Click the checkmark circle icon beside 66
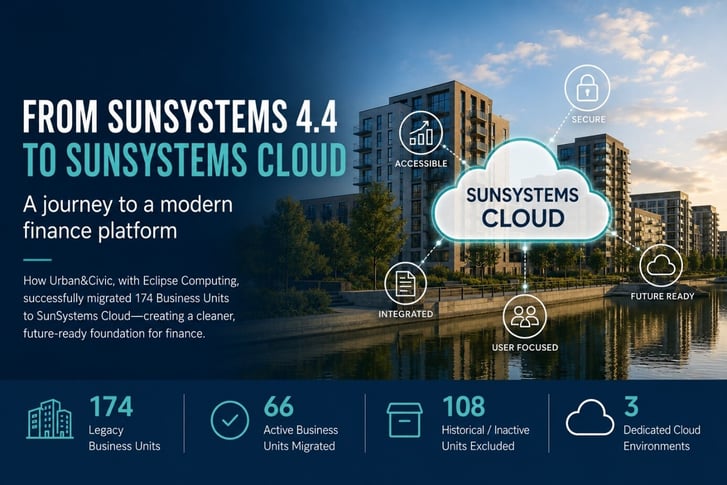The image size is (727, 485). tap(230, 420)
